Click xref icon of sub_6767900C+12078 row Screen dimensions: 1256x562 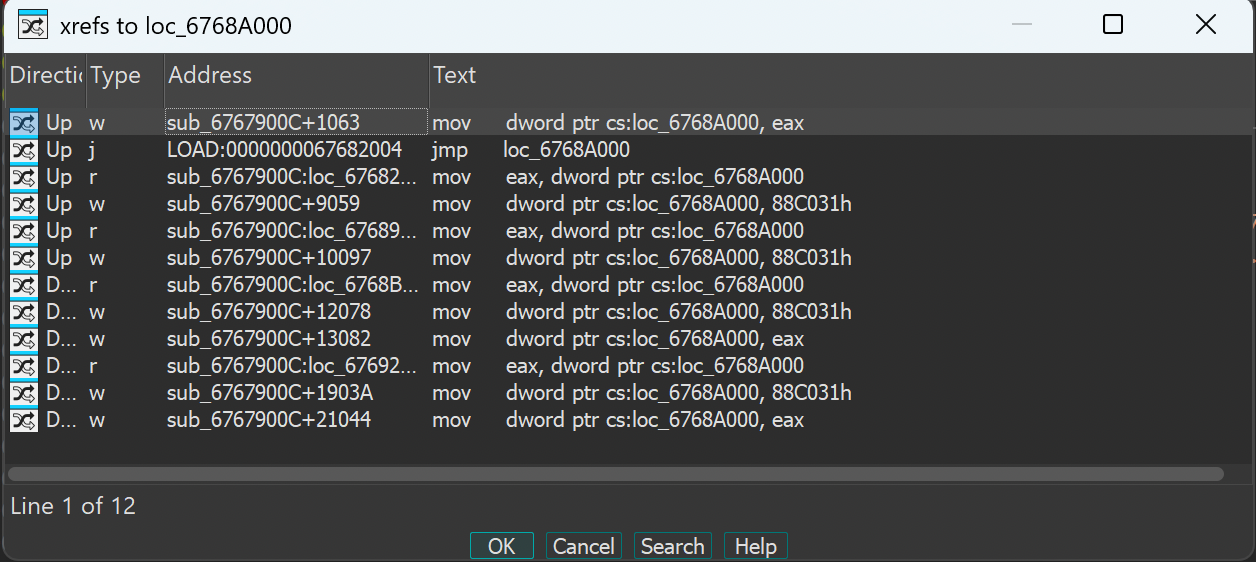click(24, 312)
